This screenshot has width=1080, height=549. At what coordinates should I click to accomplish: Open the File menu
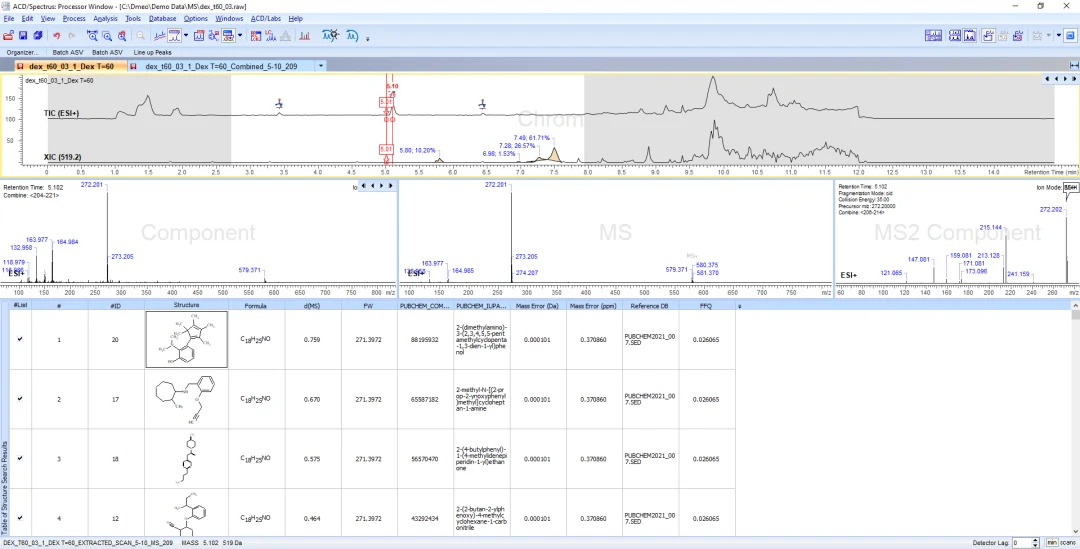pos(8,19)
